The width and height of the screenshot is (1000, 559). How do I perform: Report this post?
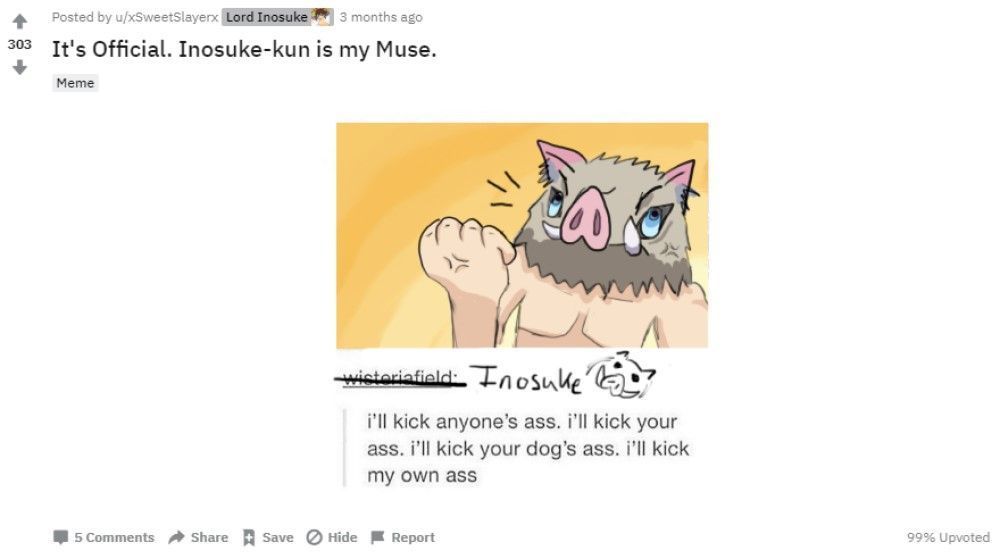[x=402, y=537]
